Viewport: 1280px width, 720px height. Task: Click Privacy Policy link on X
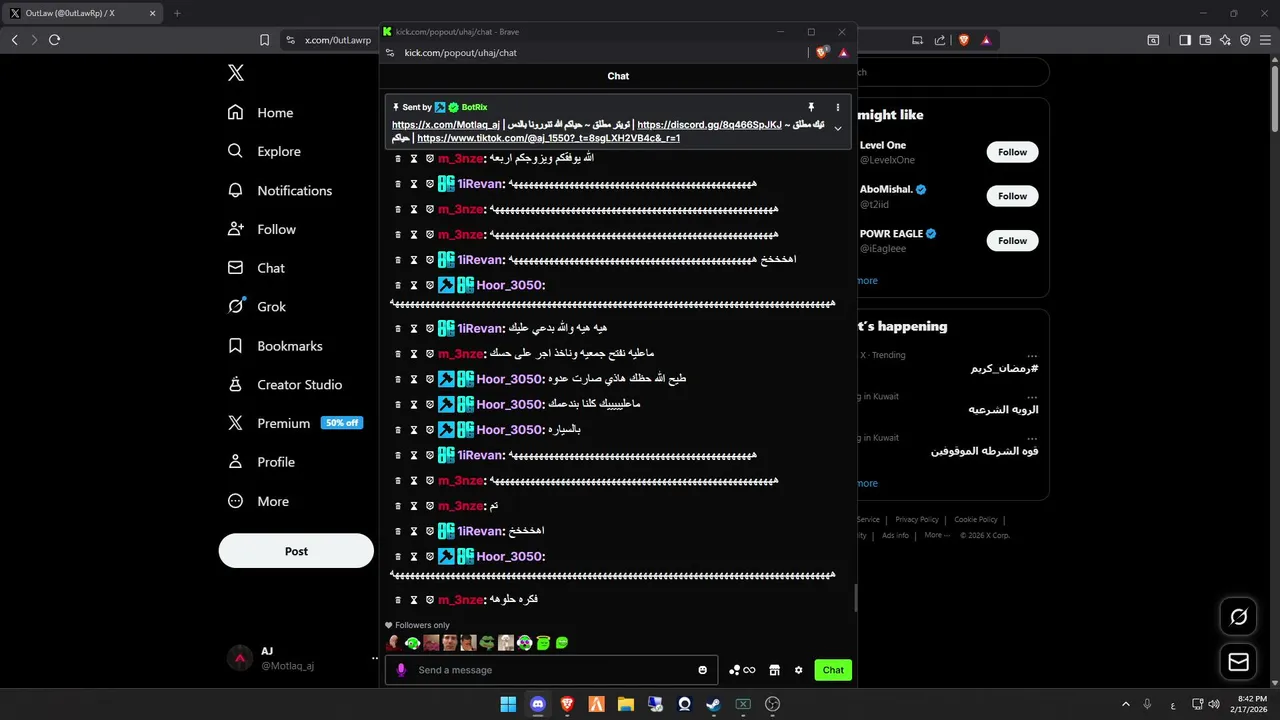click(917, 520)
